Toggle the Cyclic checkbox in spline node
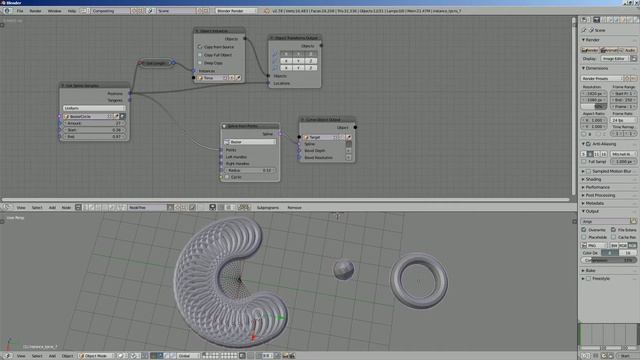Screen dimensions: 640x360 [227, 177]
